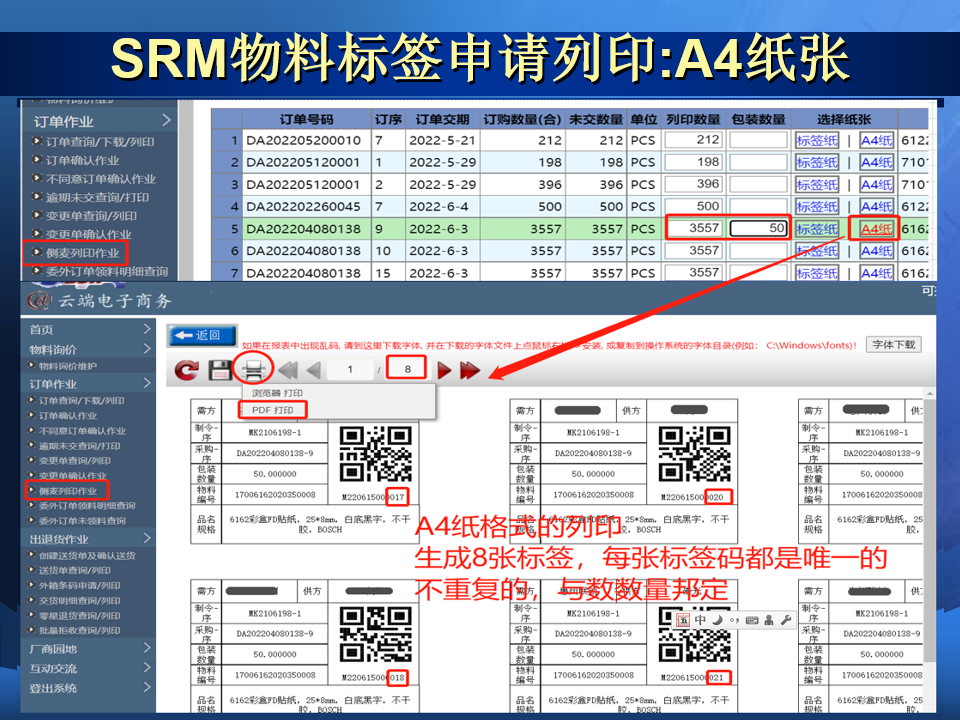Open 物料询价维护 in the sidebar

point(67,366)
